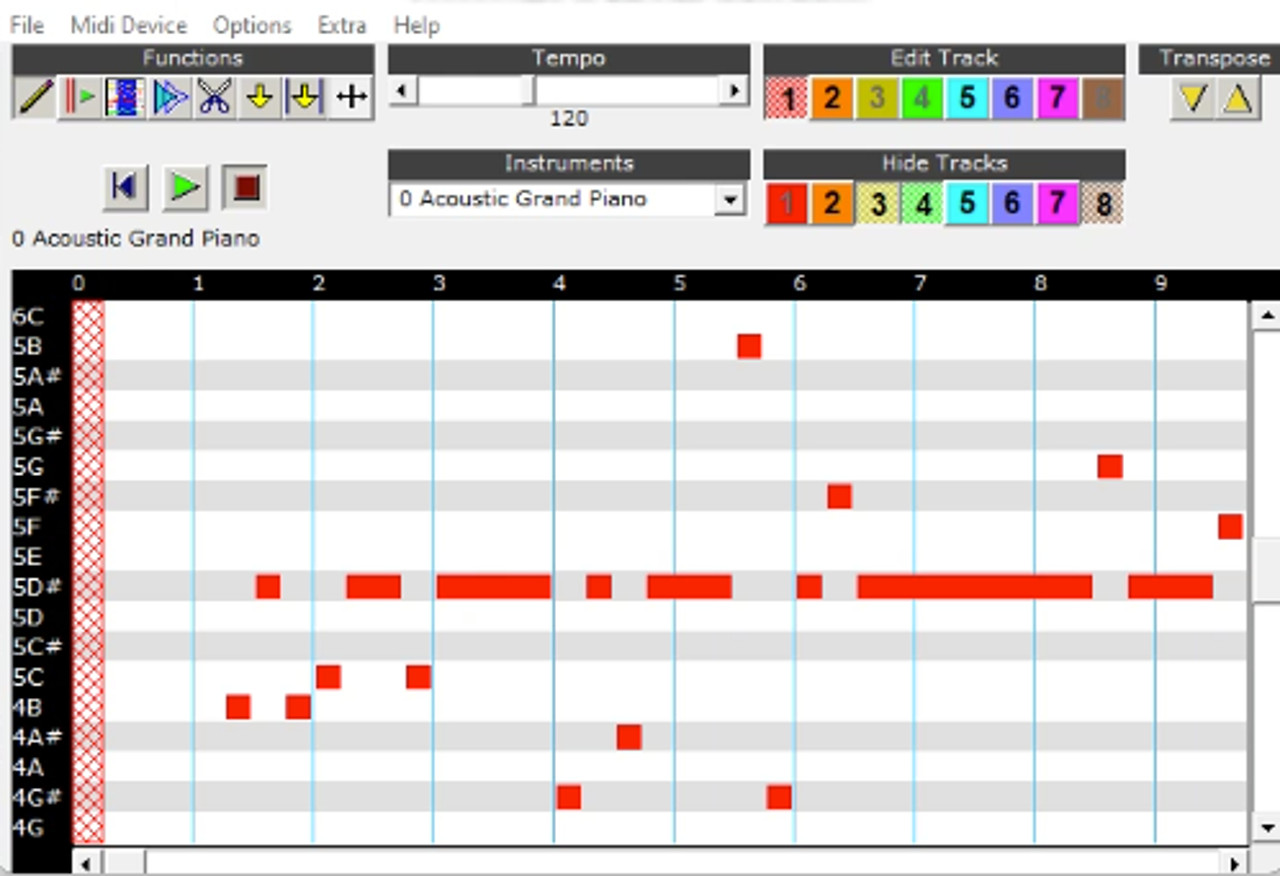Open the Midi Device menu
Image resolution: width=1280 pixels, height=876 pixels.
click(127, 25)
